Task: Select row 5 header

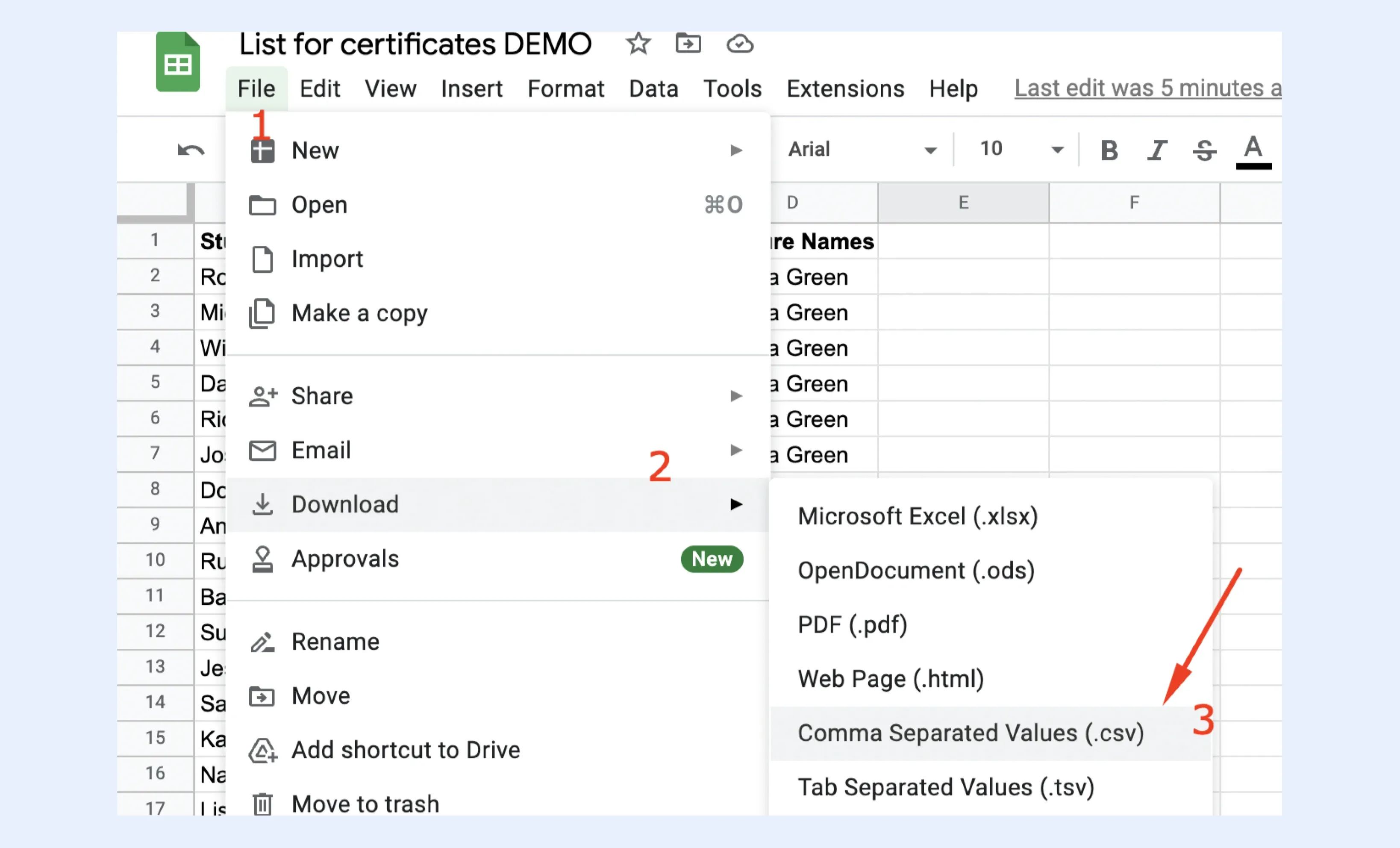Action: [x=155, y=383]
